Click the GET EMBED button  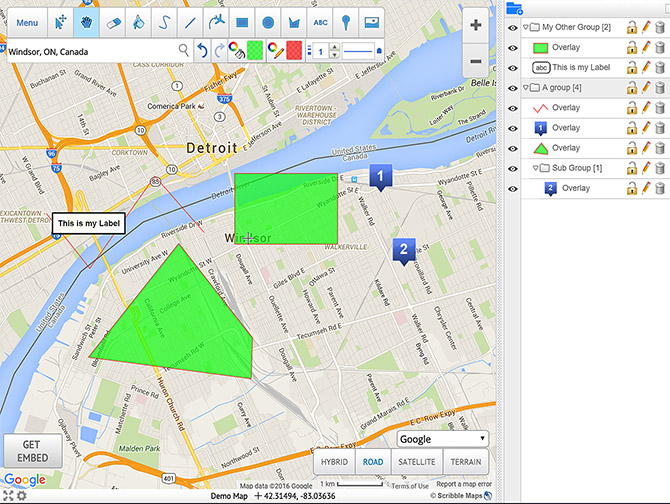pos(25,451)
